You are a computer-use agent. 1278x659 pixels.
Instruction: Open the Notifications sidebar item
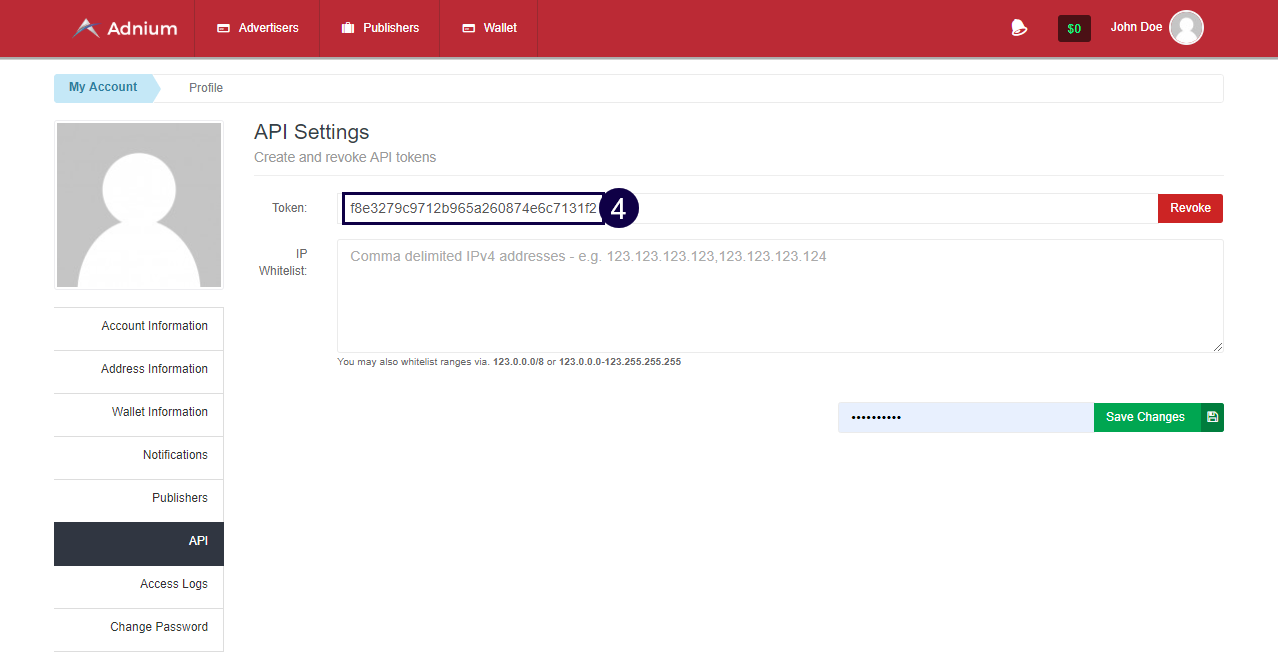pyautogui.click(x=175, y=455)
